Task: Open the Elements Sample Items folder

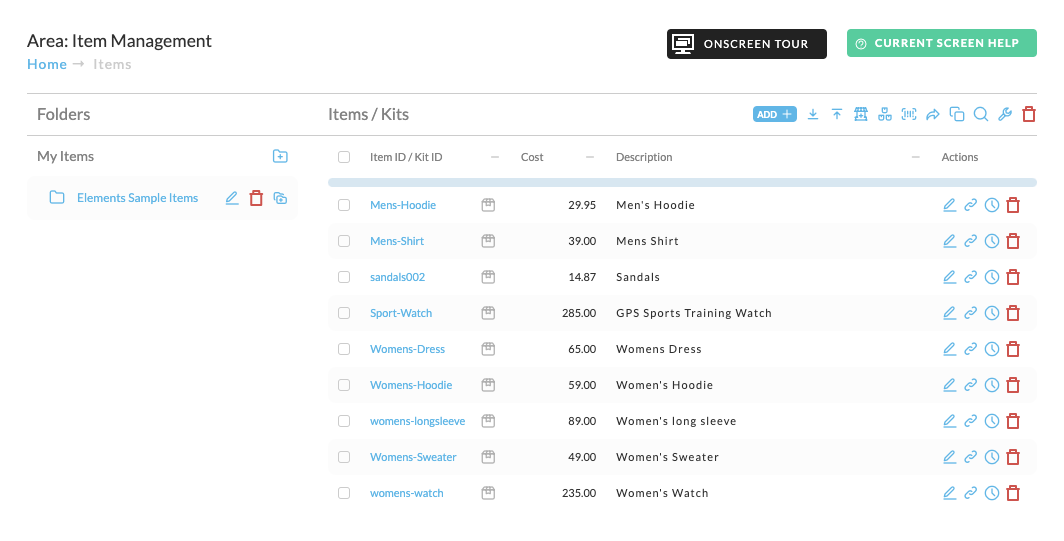Action: [137, 198]
